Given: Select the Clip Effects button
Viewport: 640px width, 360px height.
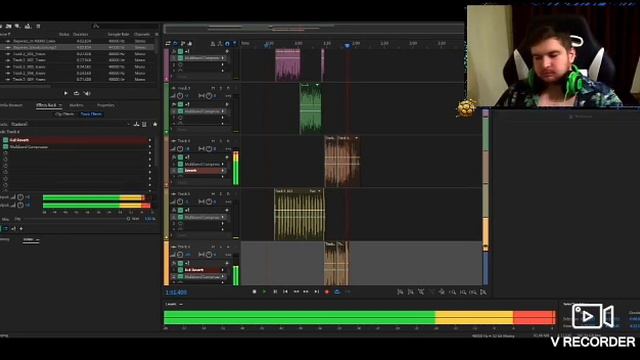Looking at the screenshot, I should (64, 114).
